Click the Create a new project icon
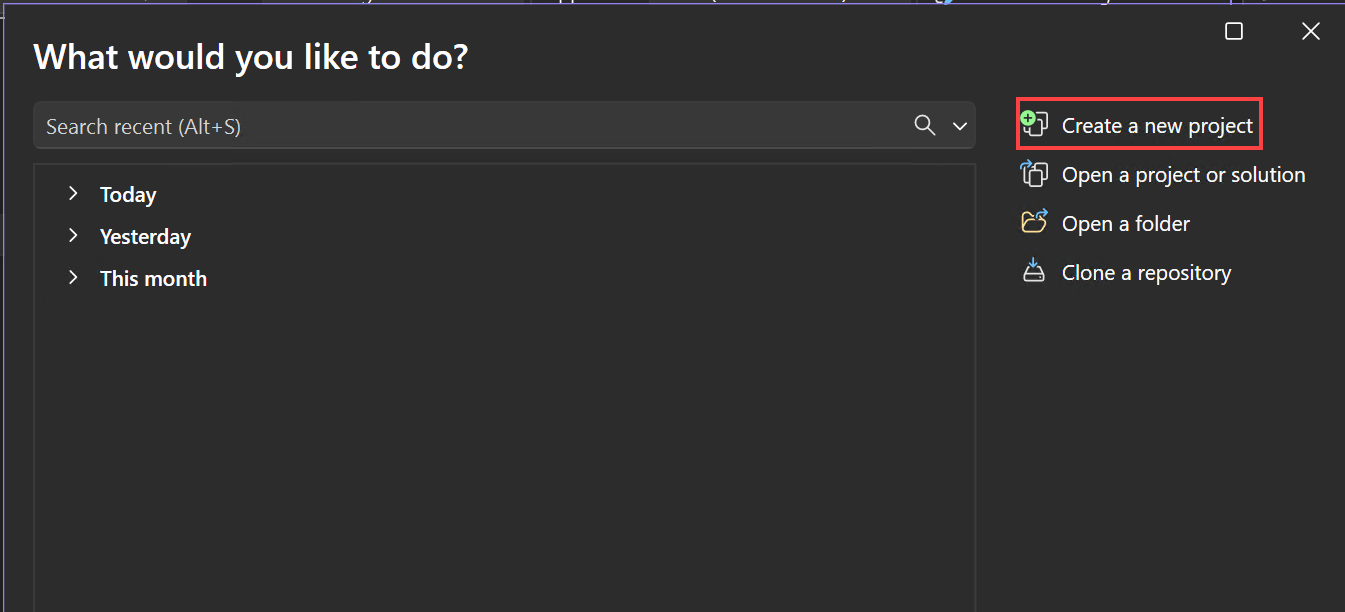The image size is (1345, 612). click(x=1034, y=124)
